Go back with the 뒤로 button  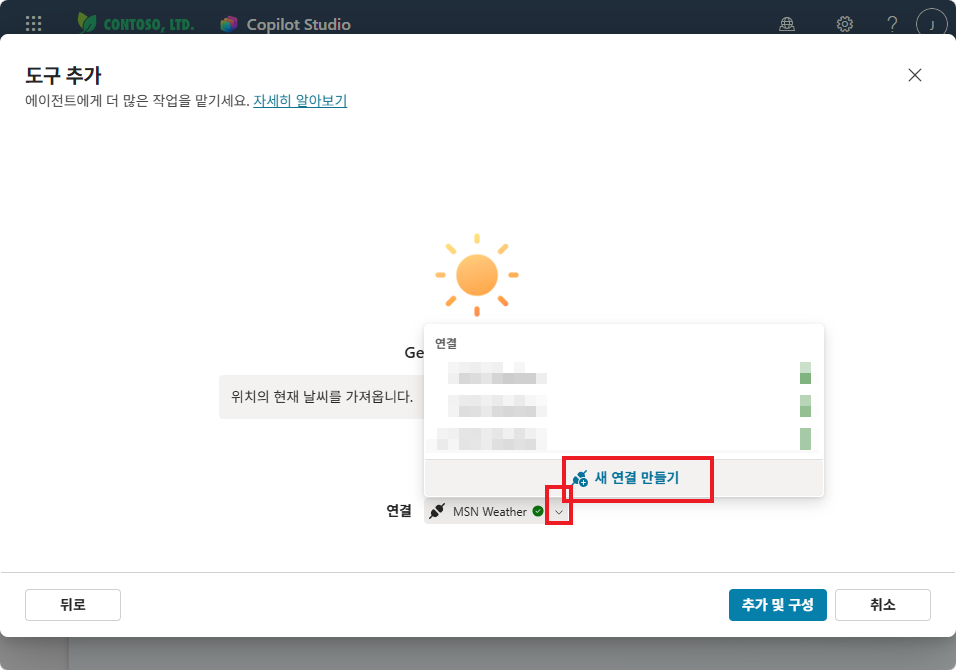73,605
